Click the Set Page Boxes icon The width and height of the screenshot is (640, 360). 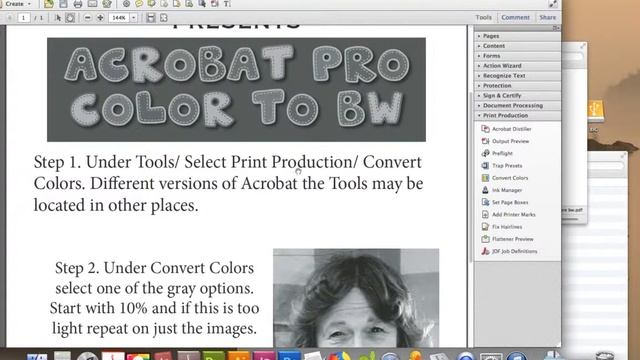(485, 202)
